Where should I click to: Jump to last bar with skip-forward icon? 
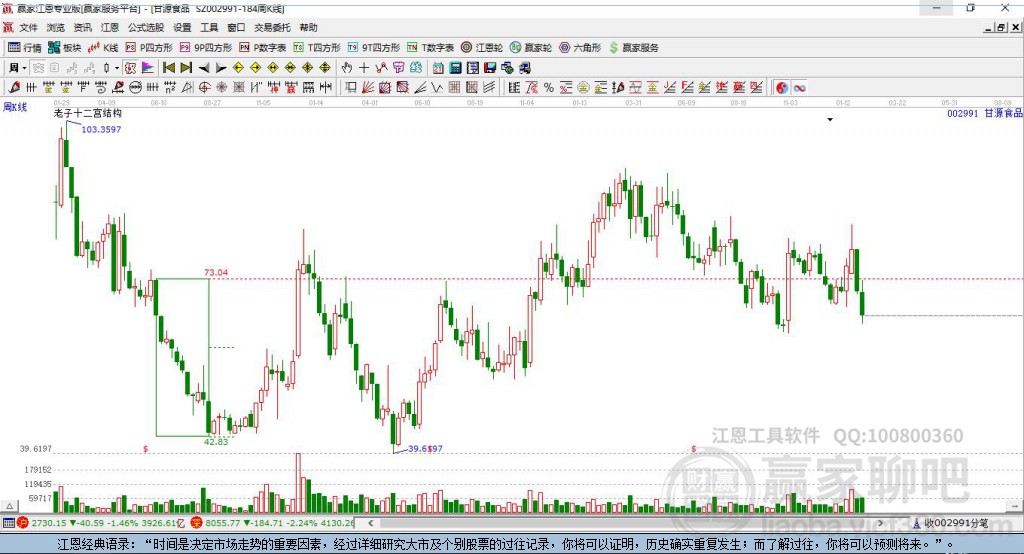(186, 68)
